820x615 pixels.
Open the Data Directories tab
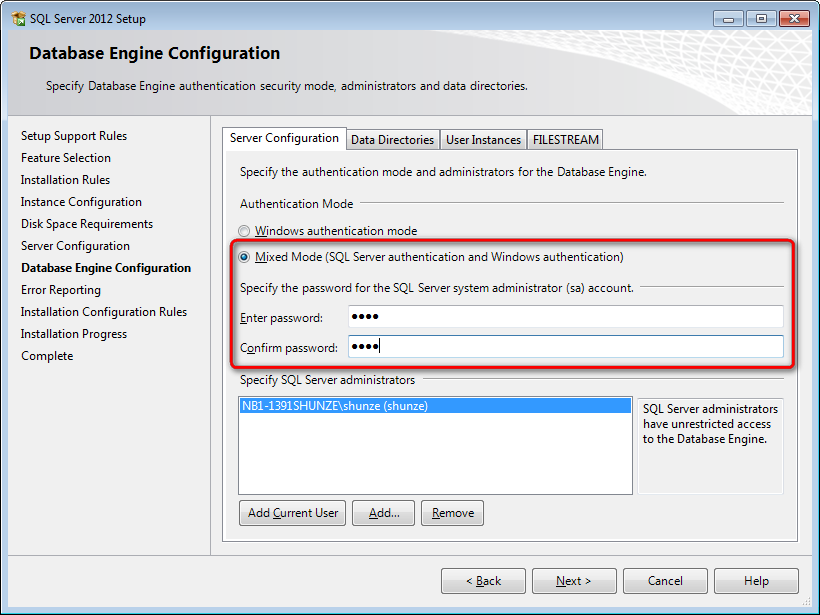coord(393,140)
